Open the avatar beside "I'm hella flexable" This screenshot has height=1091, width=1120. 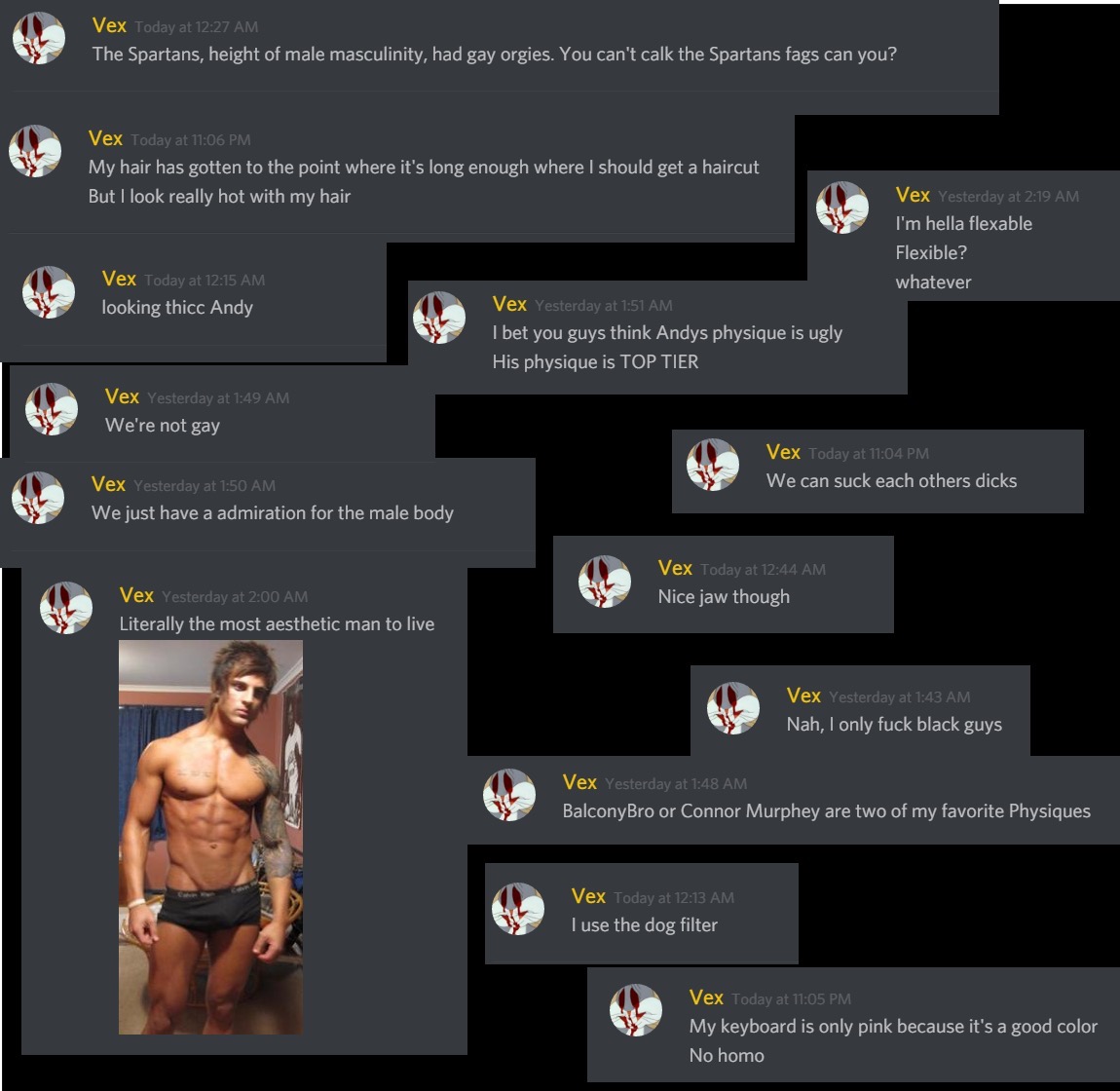[842, 207]
